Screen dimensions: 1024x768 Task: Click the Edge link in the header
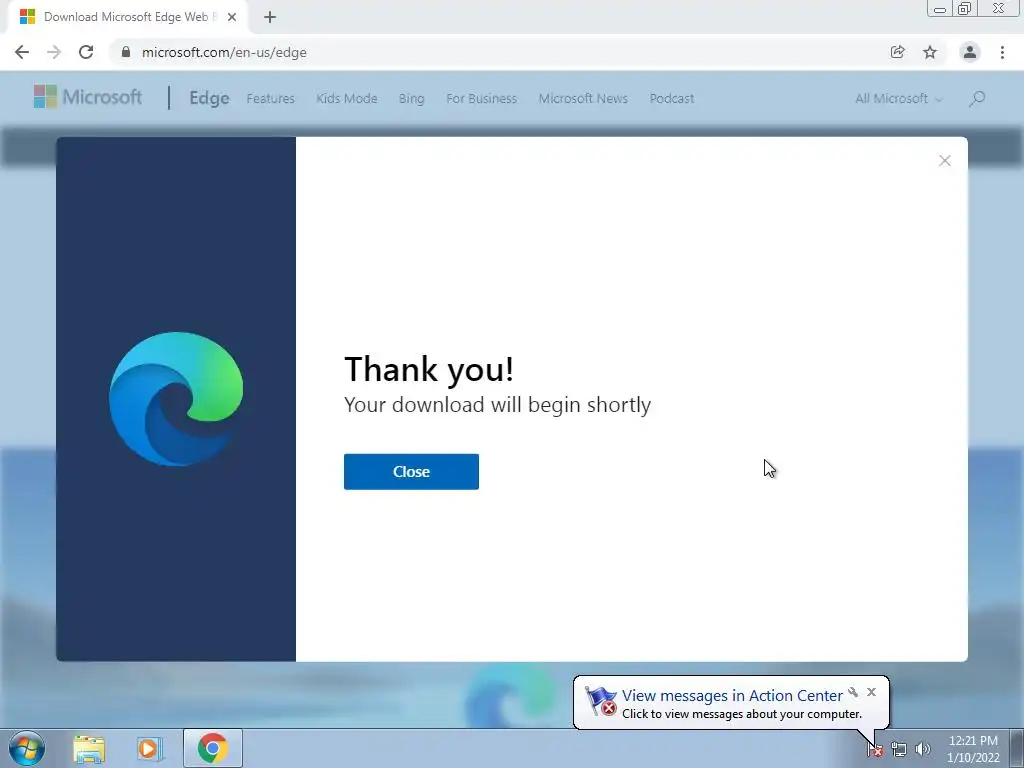coord(209,98)
